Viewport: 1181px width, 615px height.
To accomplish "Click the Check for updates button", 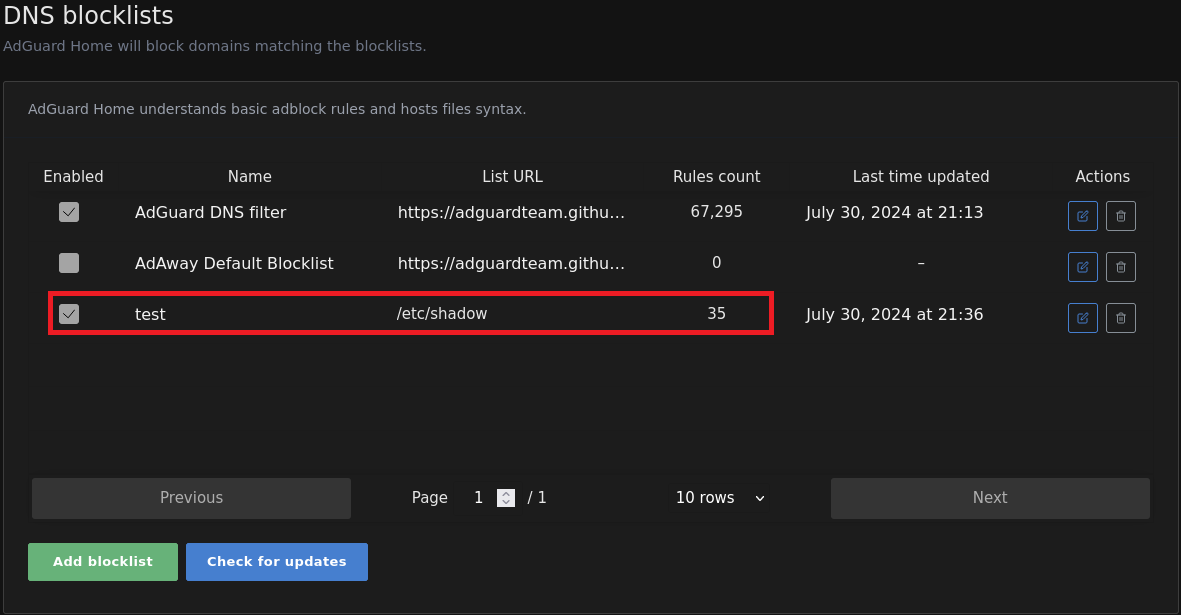I will pos(276,561).
